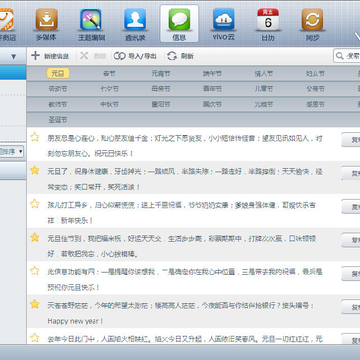360x360 pixels.
Task: Select the 教师节 holiday category
Action: tap(58, 104)
